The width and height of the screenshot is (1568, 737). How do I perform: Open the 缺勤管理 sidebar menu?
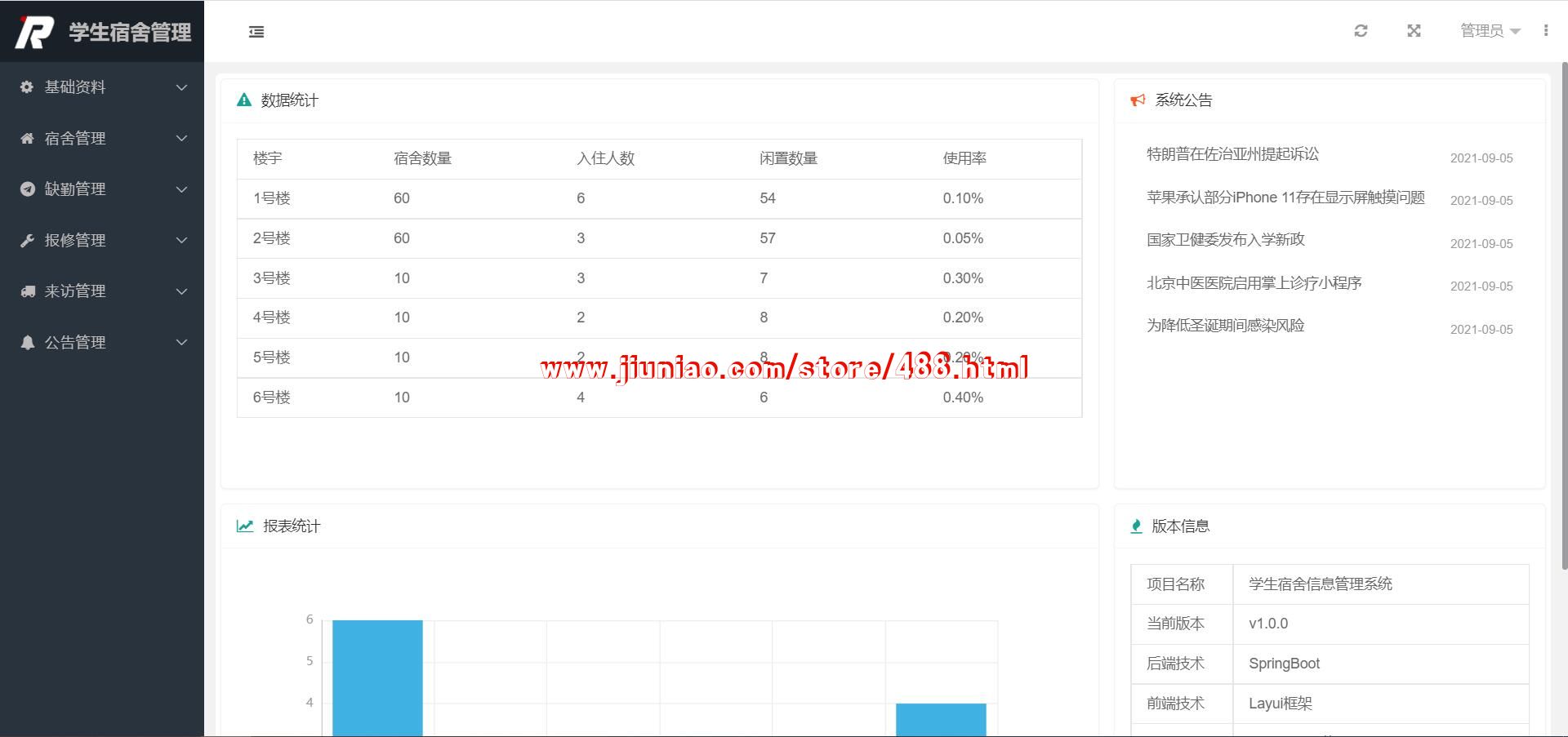tap(102, 189)
